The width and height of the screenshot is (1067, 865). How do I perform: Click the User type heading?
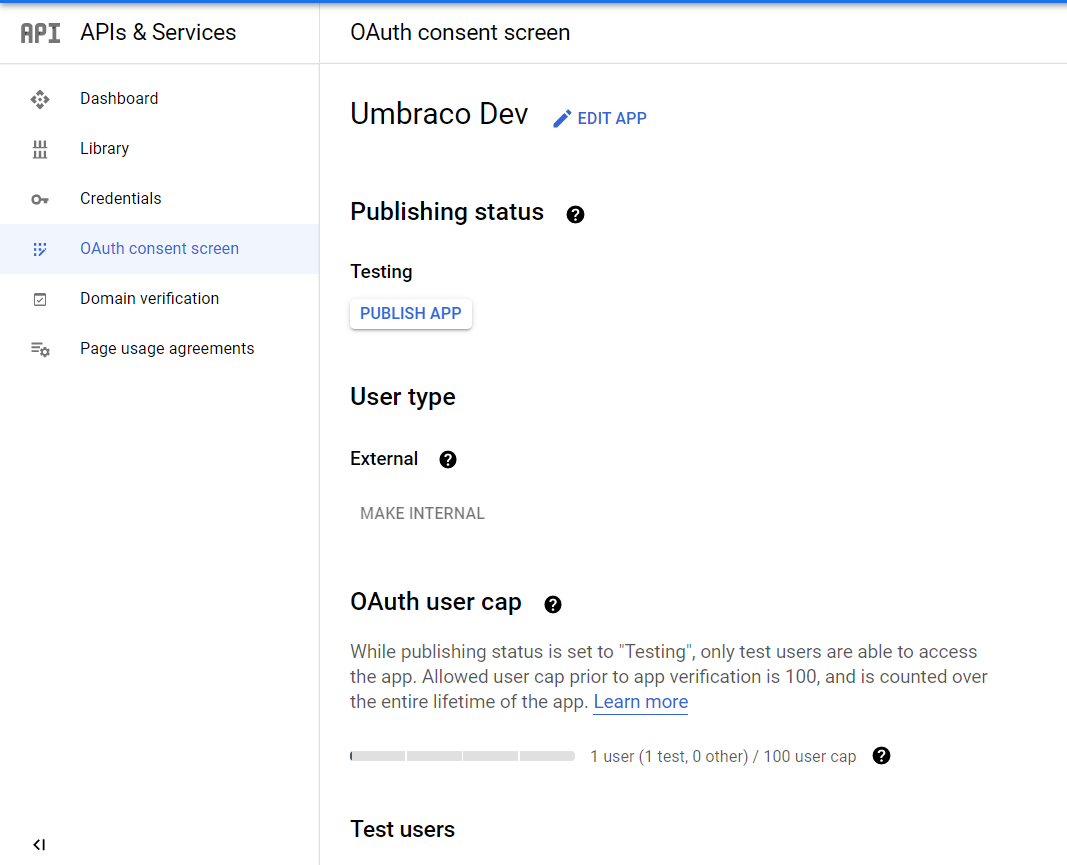(x=403, y=397)
